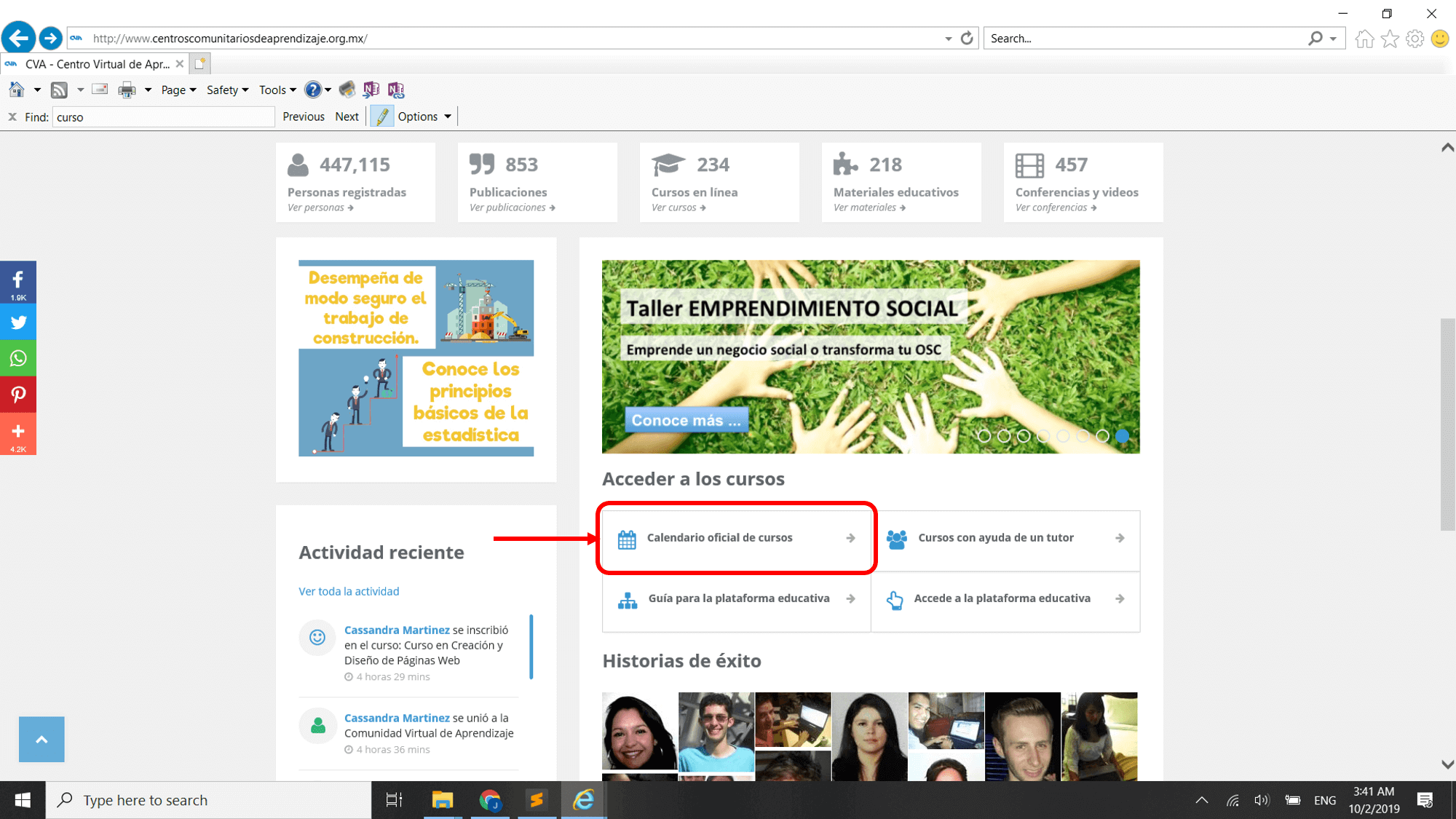Click the search magnifier in Search box
This screenshot has width=1456, height=819.
[x=1315, y=39]
